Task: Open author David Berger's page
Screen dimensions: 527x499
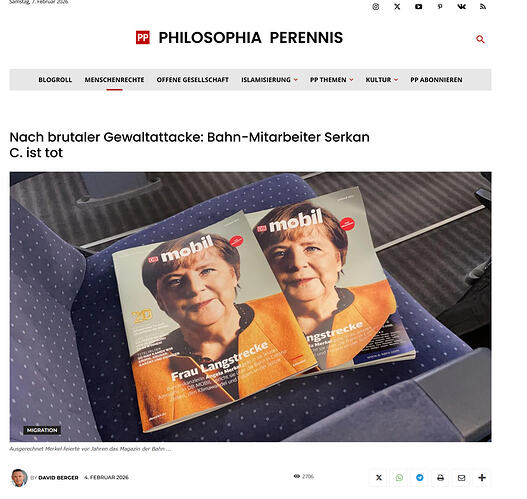Action: pyautogui.click(x=58, y=477)
